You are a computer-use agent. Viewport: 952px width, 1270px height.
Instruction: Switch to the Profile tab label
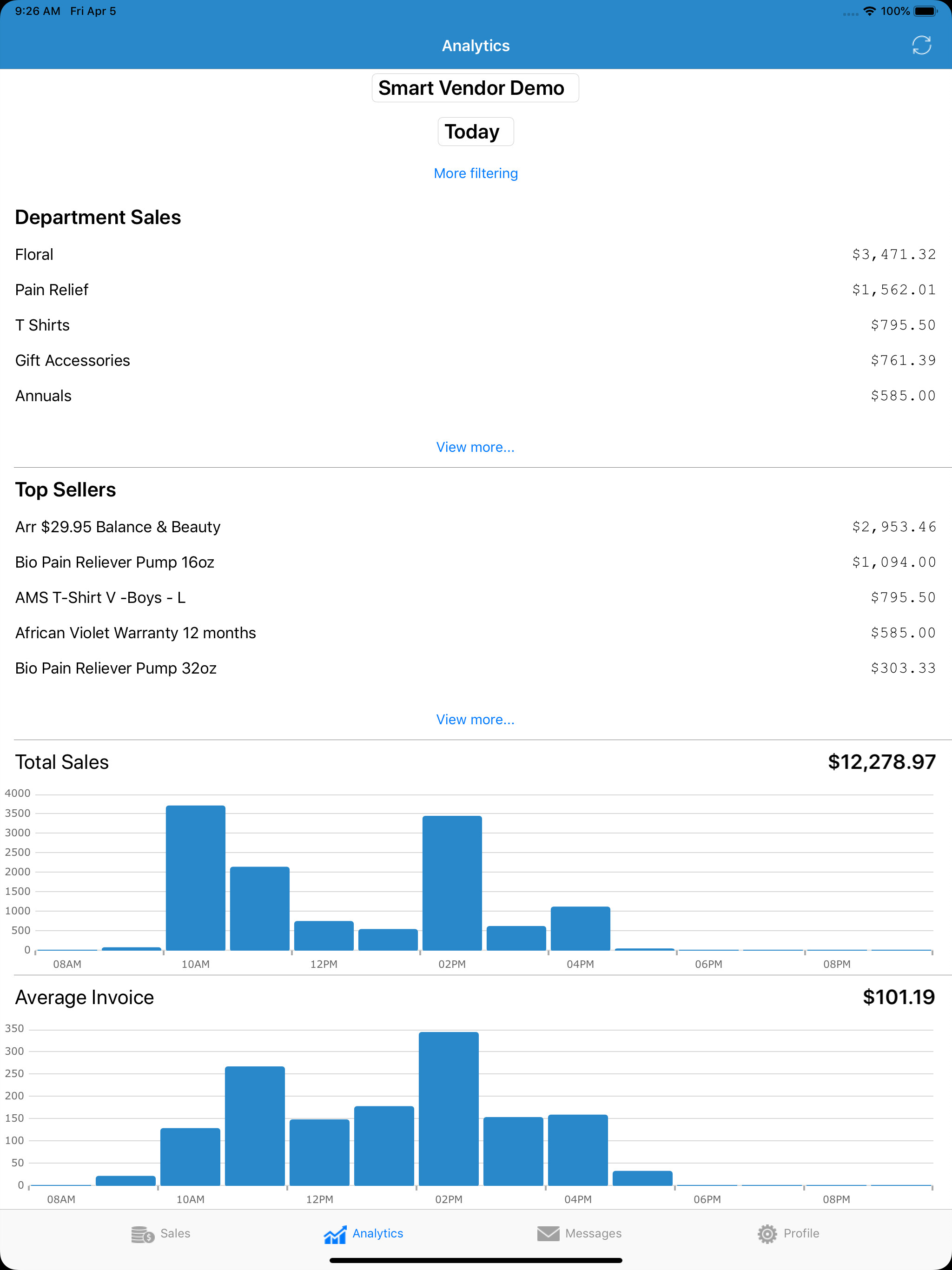click(801, 1233)
